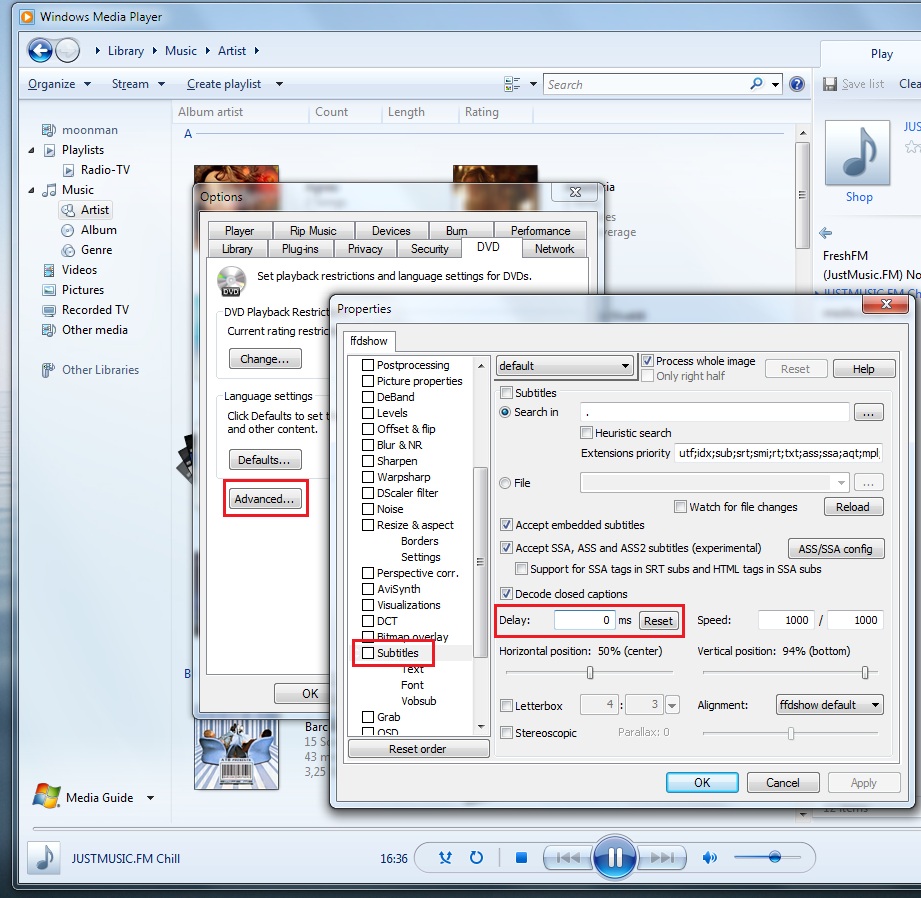This screenshot has height=898, width=921.
Task: Expand the Alignment ffdshow default dropdown
Action: 829,705
